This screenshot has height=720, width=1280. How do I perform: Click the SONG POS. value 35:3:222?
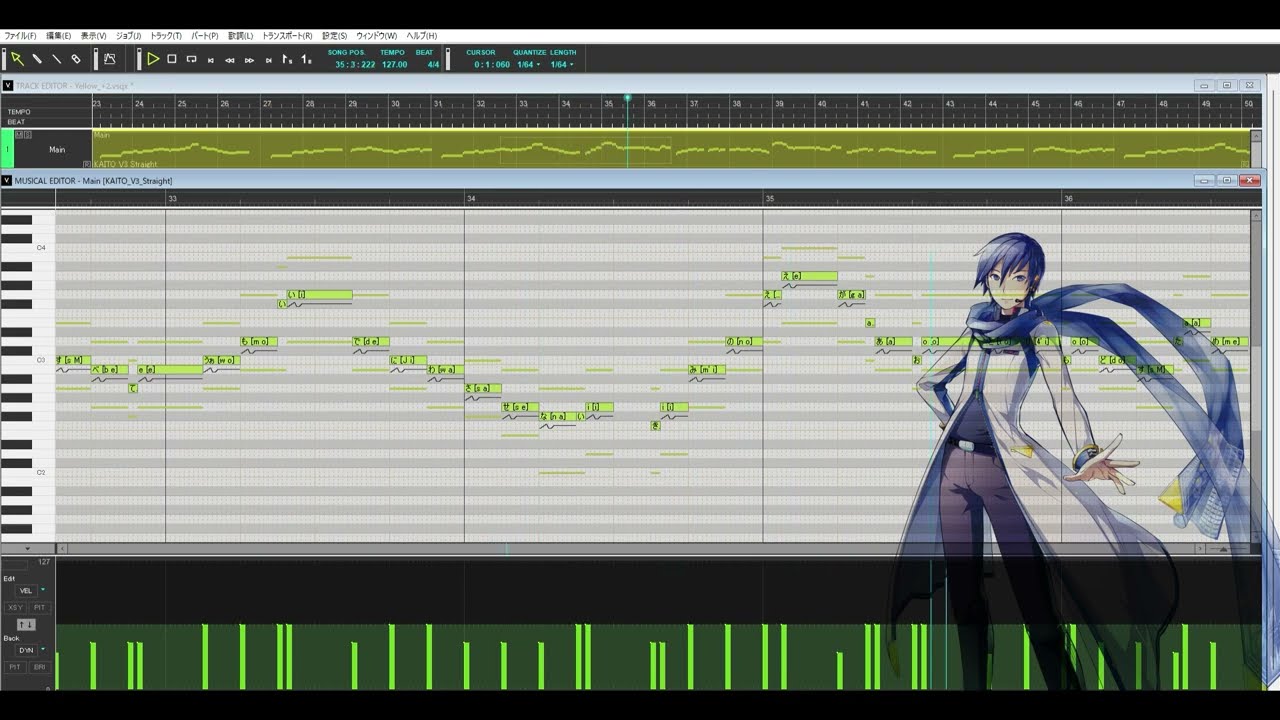[355, 65]
